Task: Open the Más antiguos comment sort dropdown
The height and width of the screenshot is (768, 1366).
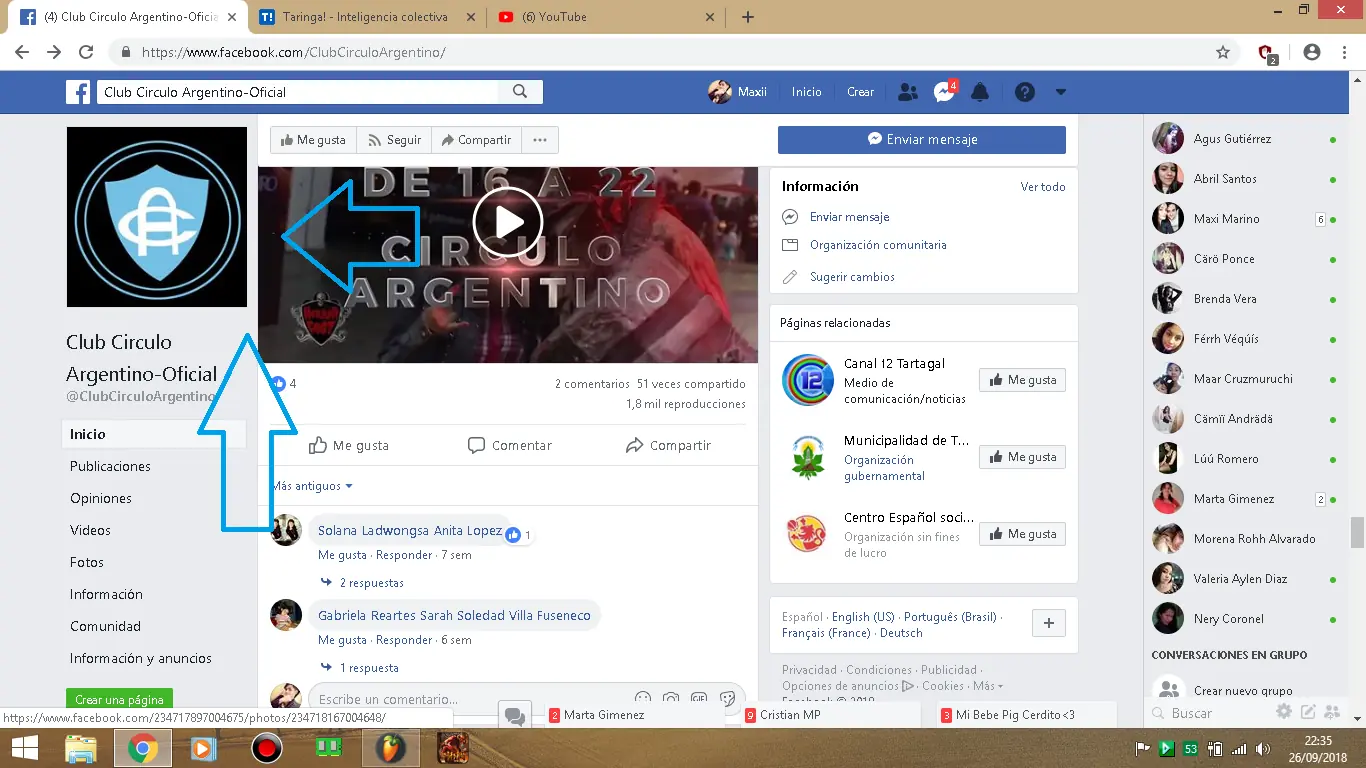Action: click(x=312, y=486)
